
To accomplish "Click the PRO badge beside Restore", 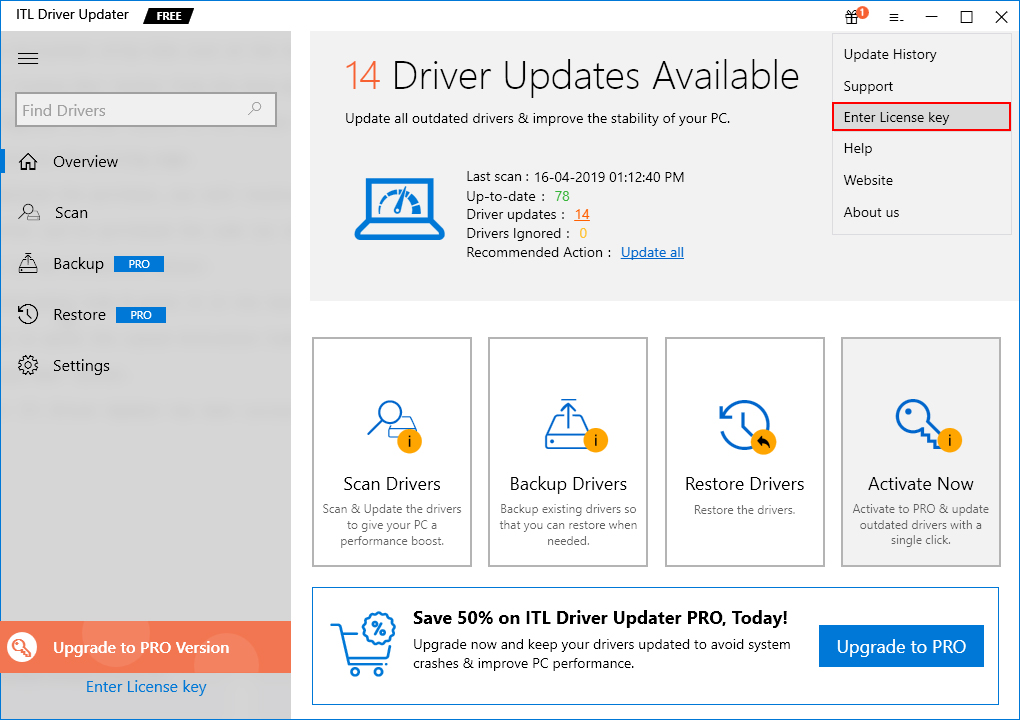I will 141,315.
